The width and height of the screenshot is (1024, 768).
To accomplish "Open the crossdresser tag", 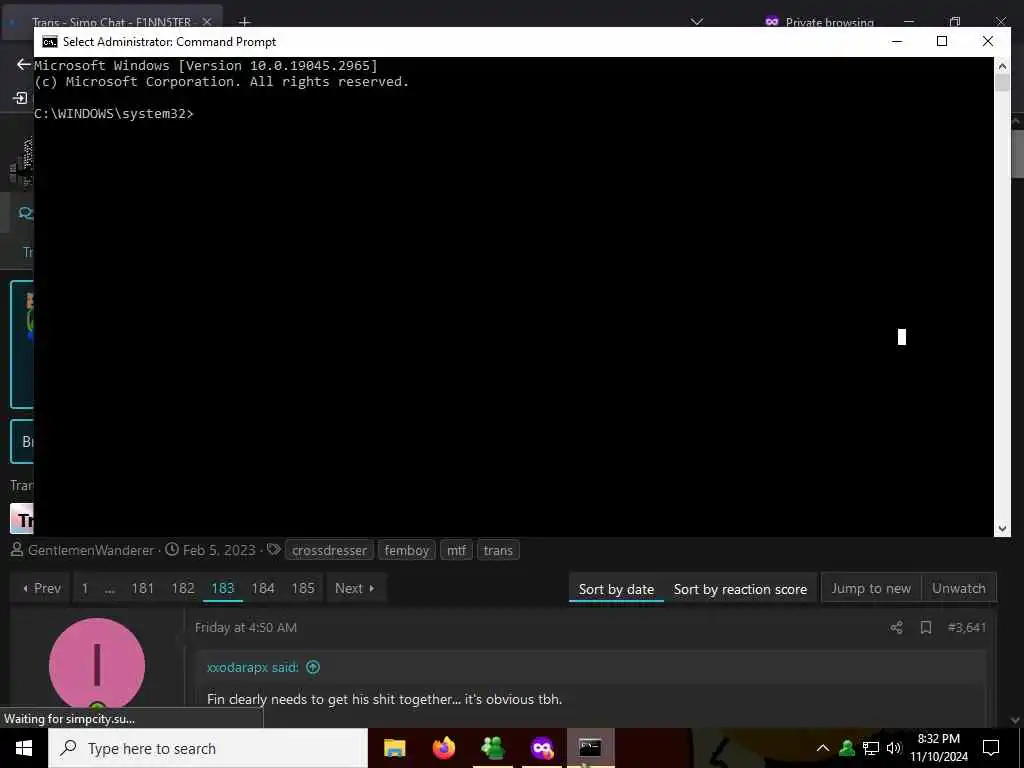I will pos(329,551).
